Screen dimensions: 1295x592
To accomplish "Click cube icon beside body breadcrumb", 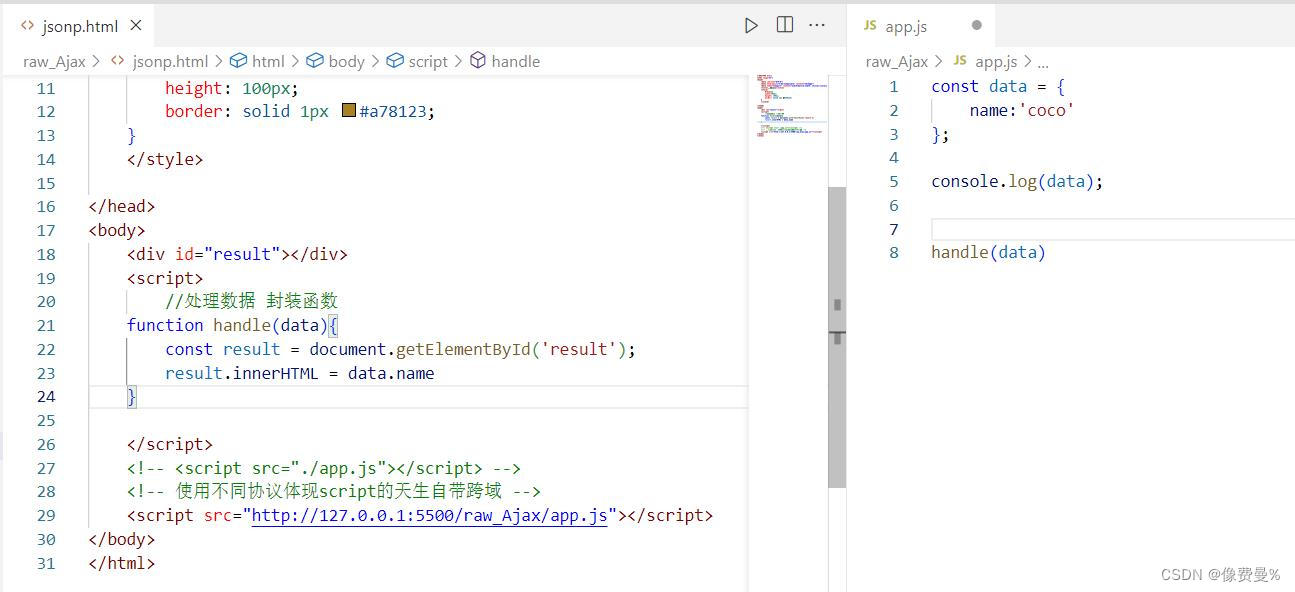I will (x=315, y=61).
